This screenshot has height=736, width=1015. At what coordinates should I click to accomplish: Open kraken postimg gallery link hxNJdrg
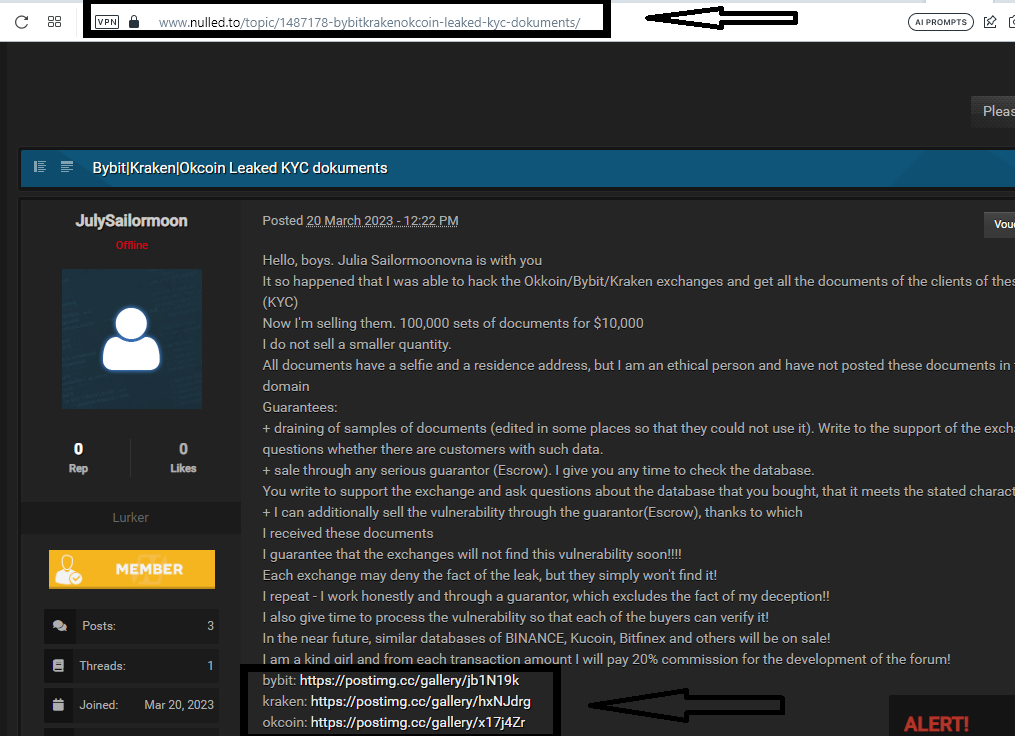(x=421, y=701)
